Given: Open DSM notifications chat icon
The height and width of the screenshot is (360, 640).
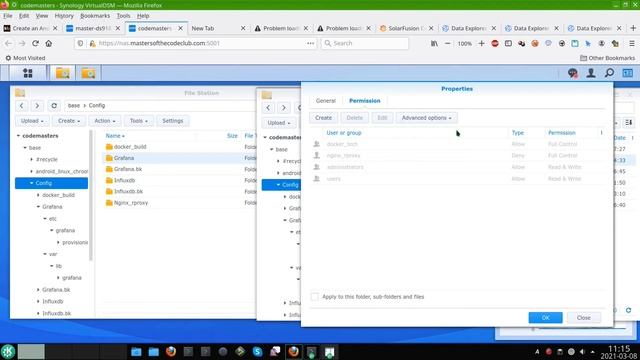Looking at the screenshot, I should pyautogui.click(x=573, y=73).
